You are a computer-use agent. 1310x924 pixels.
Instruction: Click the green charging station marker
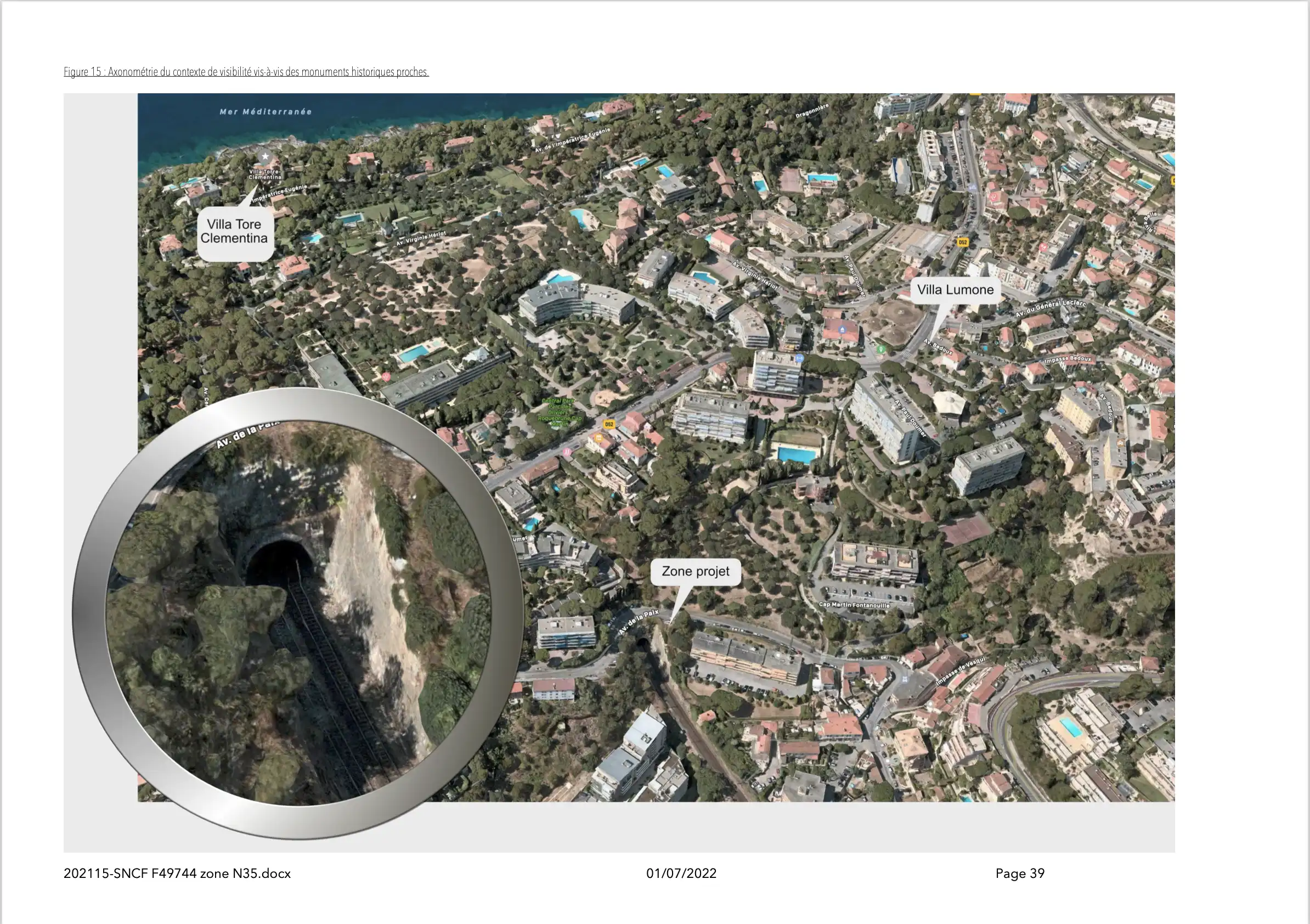coord(881,349)
